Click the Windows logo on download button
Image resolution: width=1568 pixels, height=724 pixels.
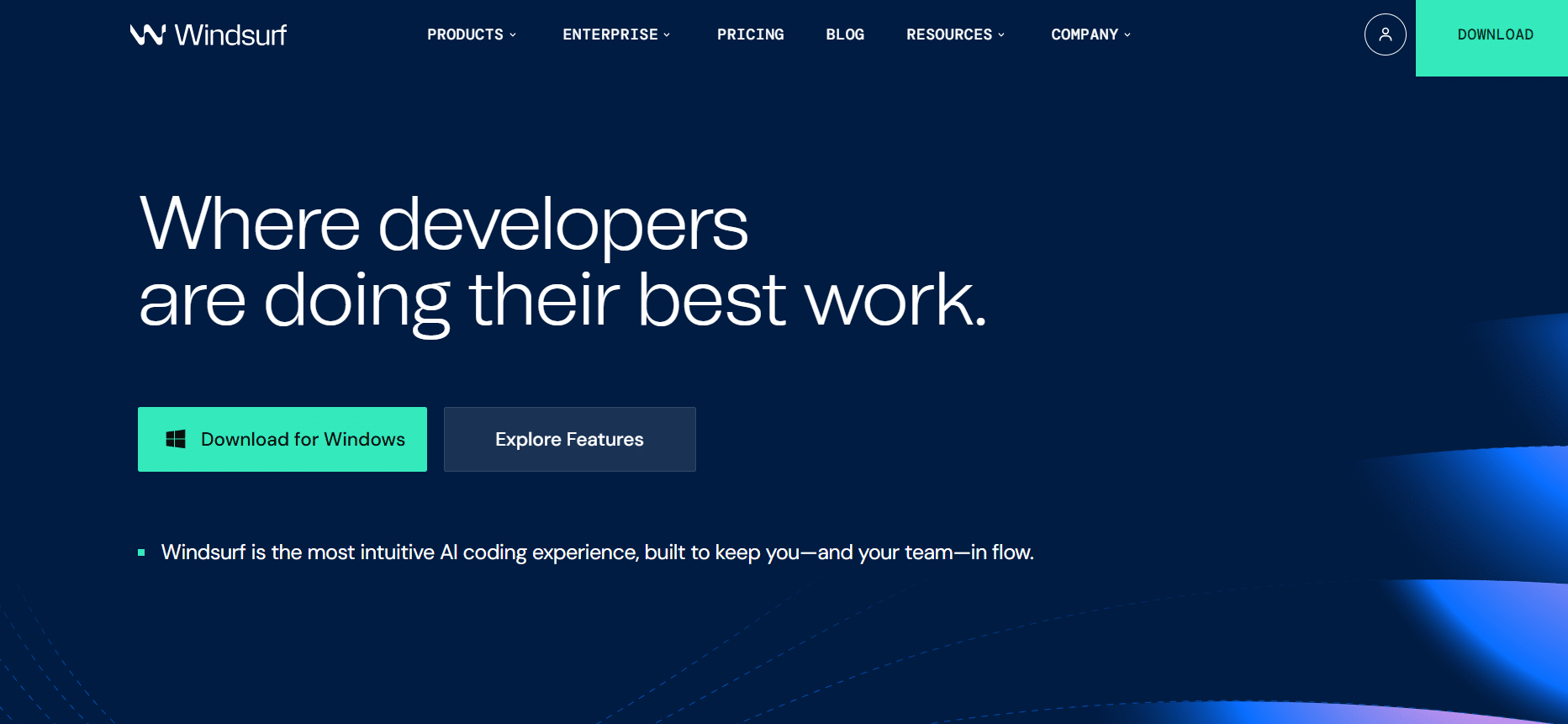pyautogui.click(x=176, y=439)
